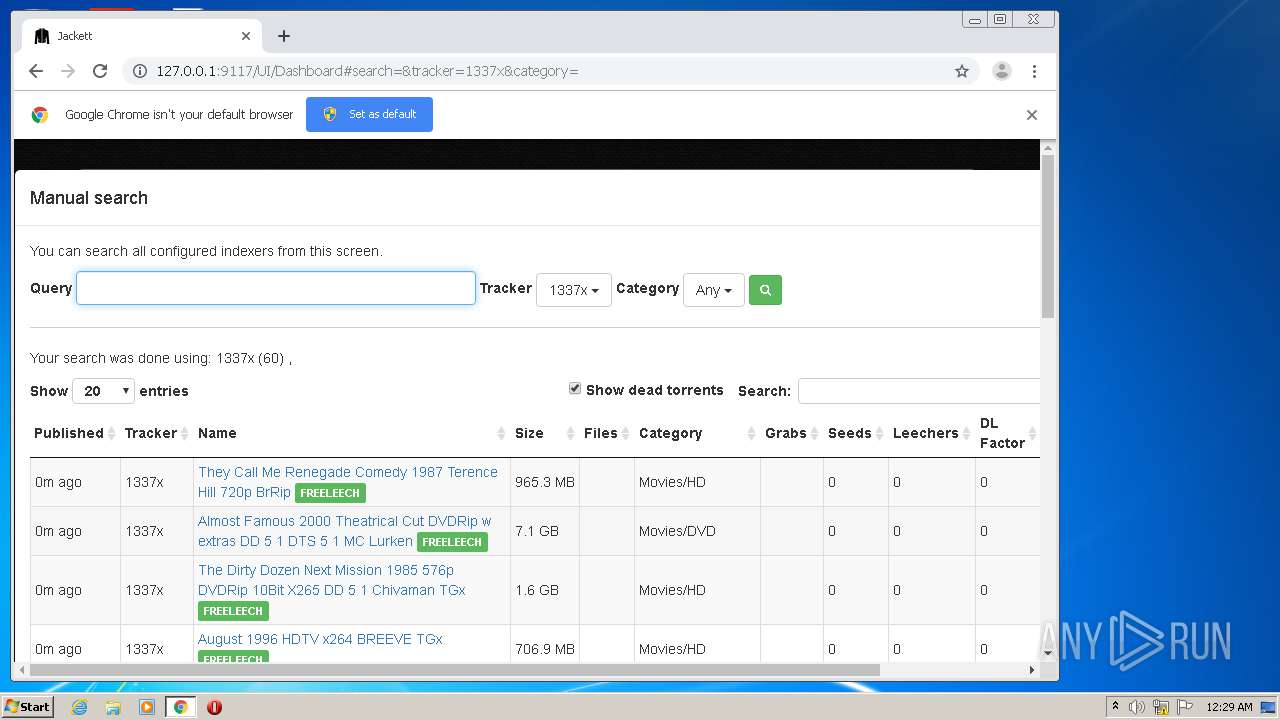Click the 965.3 MB size cell

tap(545, 482)
